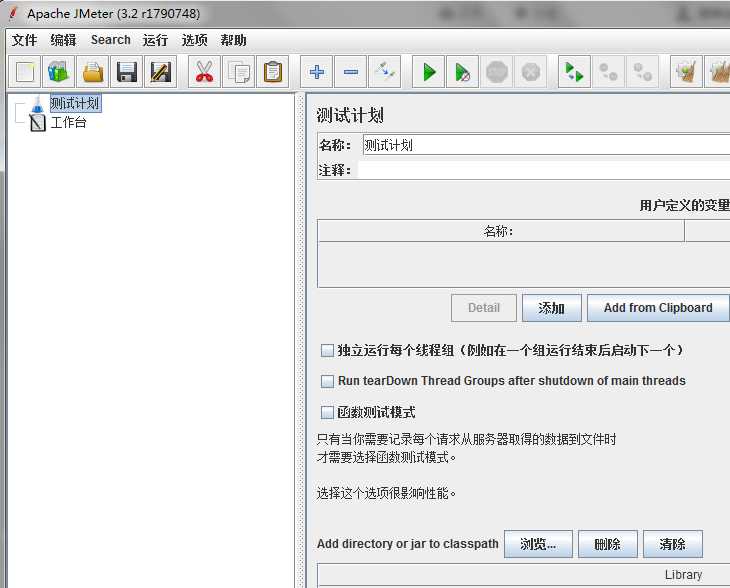This screenshot has height=588, width=730.
Task: Click the Shutdown test icon
Action: pos(531,72)
